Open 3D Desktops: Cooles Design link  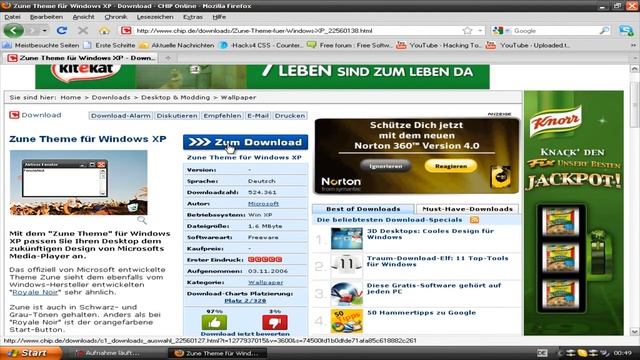click(430, 234)
